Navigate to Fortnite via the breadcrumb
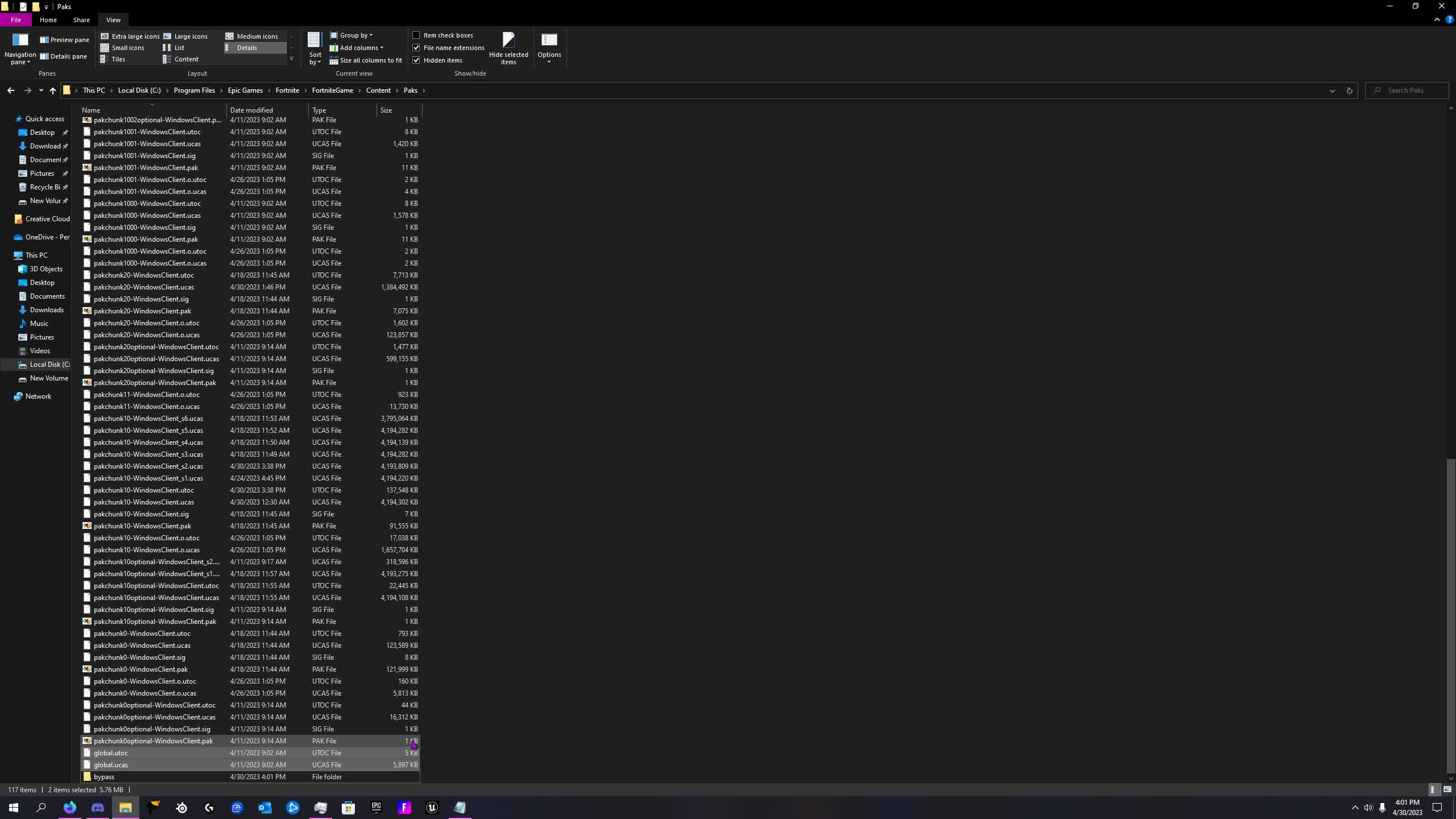This screenshot has height=819, width=1456. click(x=288, y=90)
